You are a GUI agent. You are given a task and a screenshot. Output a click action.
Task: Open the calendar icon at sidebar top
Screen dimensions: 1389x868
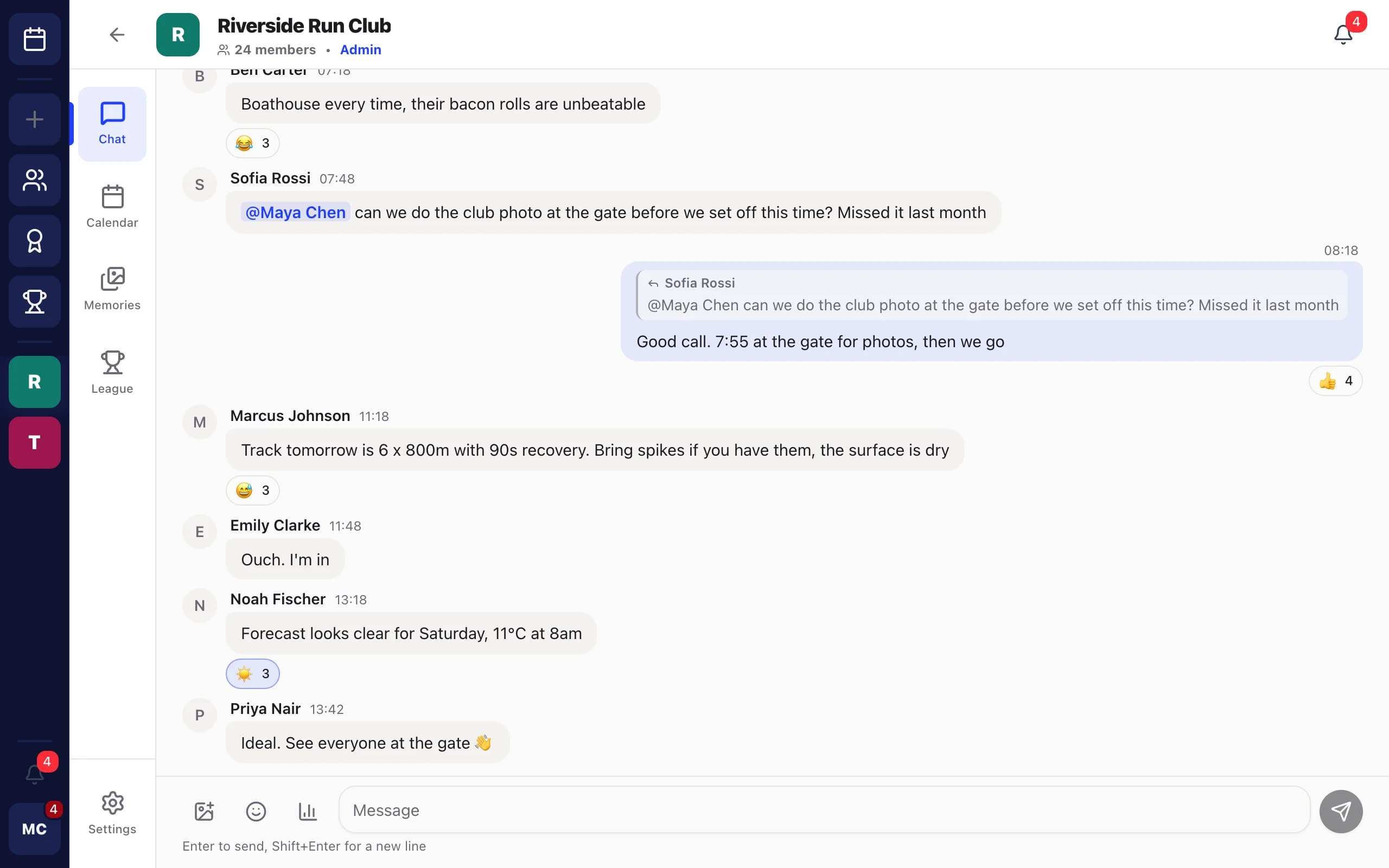(x=34, y=39)
